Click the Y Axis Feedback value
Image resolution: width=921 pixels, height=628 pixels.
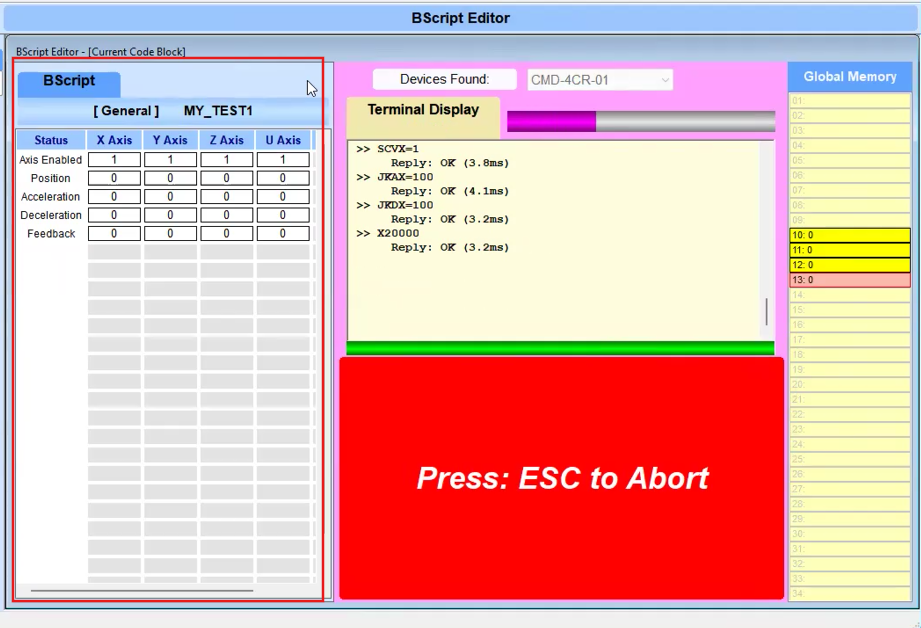[x=170, y=233]
